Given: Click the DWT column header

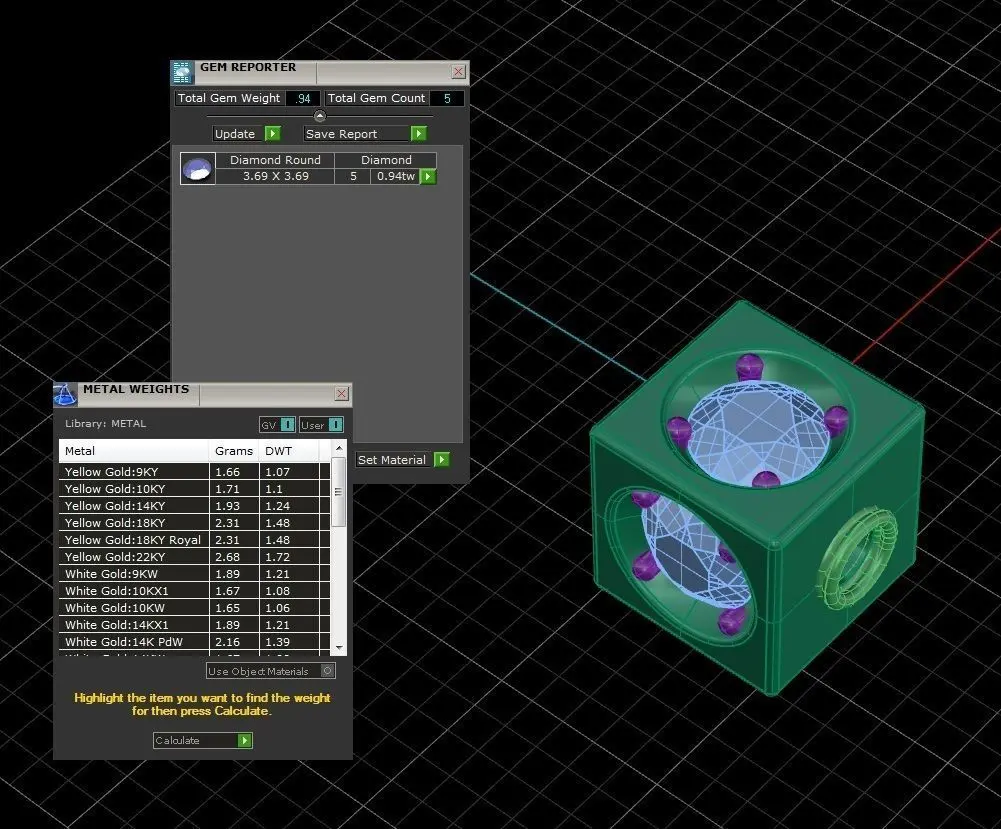Looking at the screenshot, I should [289, 451].
